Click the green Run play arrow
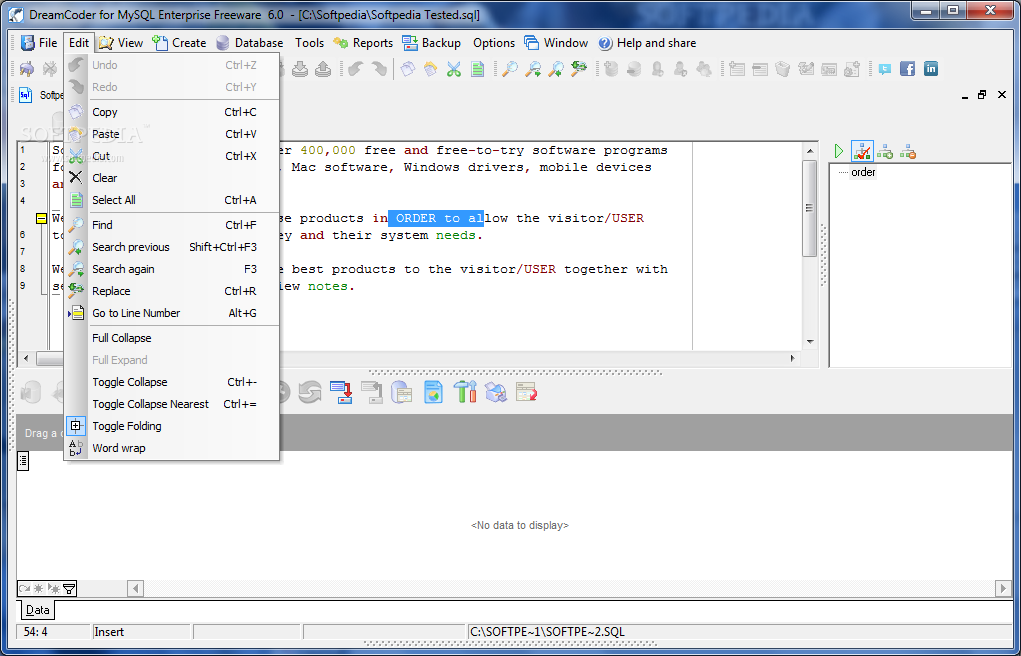The width and height of the screenshot is (1021, 656). point(839,152)
